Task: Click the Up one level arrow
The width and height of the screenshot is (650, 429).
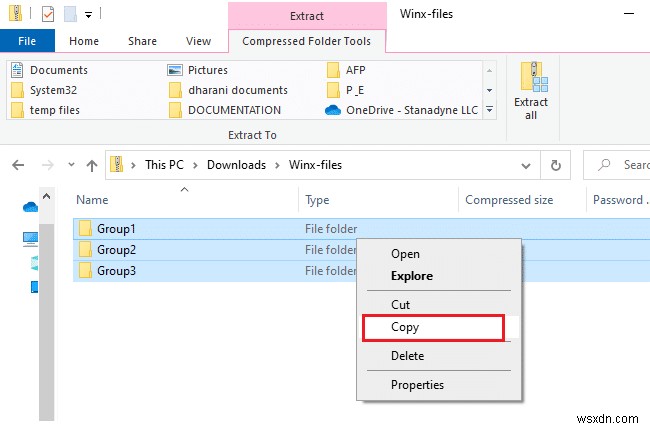Action: point(92,165)
